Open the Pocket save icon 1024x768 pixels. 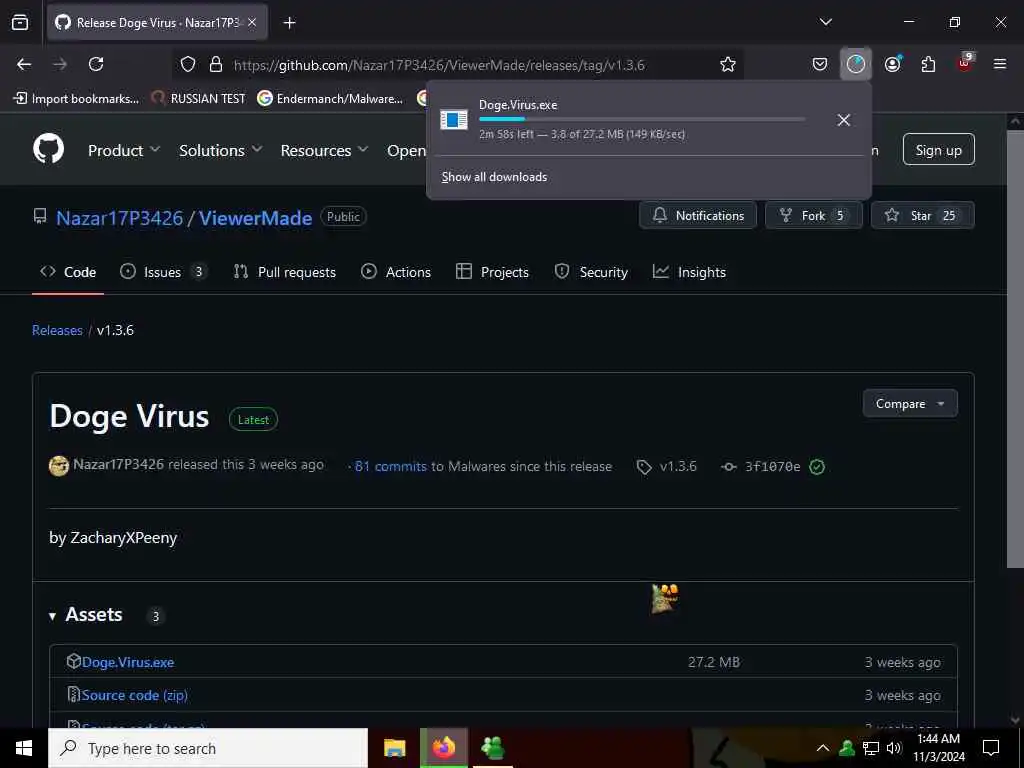pos(820,64)
